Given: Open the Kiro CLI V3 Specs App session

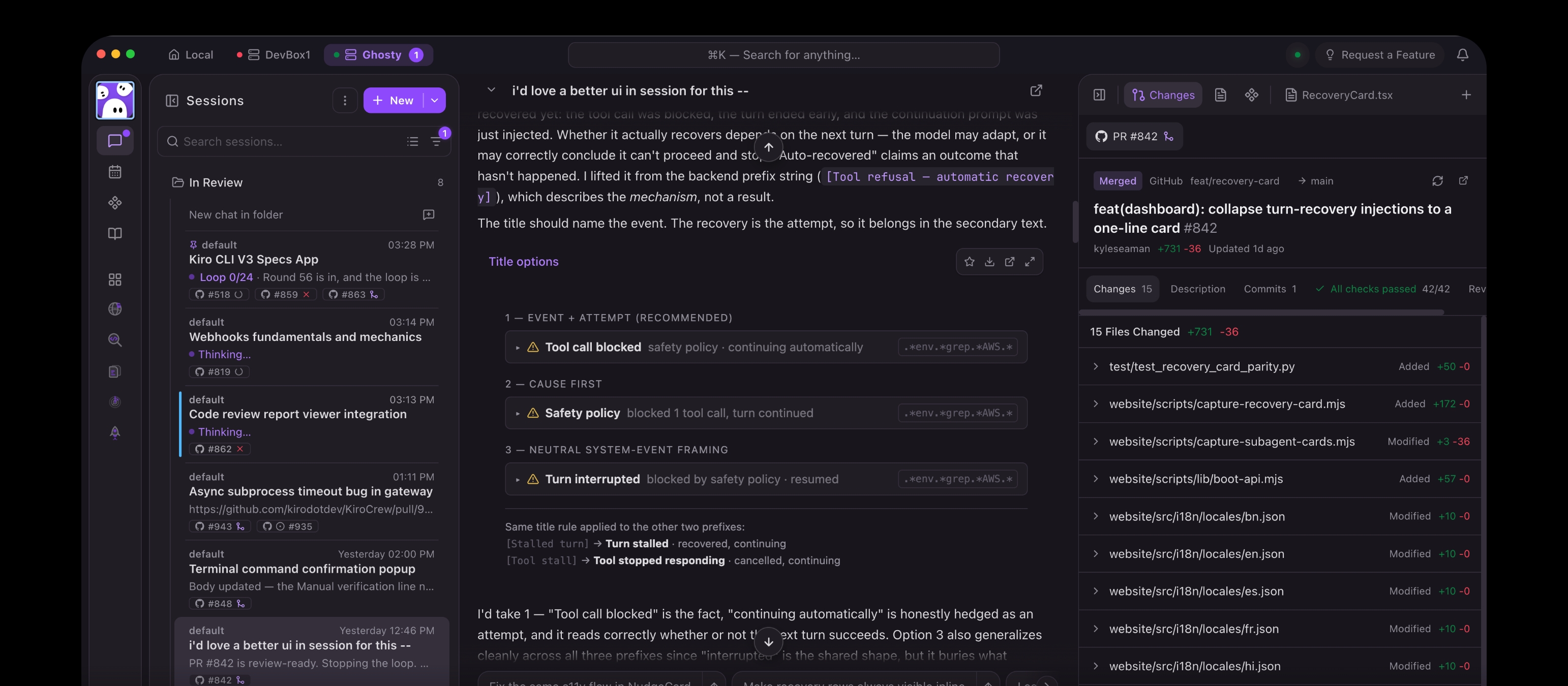Looking at the screenshot, I should pyautogui.click(x=311, y=269).
